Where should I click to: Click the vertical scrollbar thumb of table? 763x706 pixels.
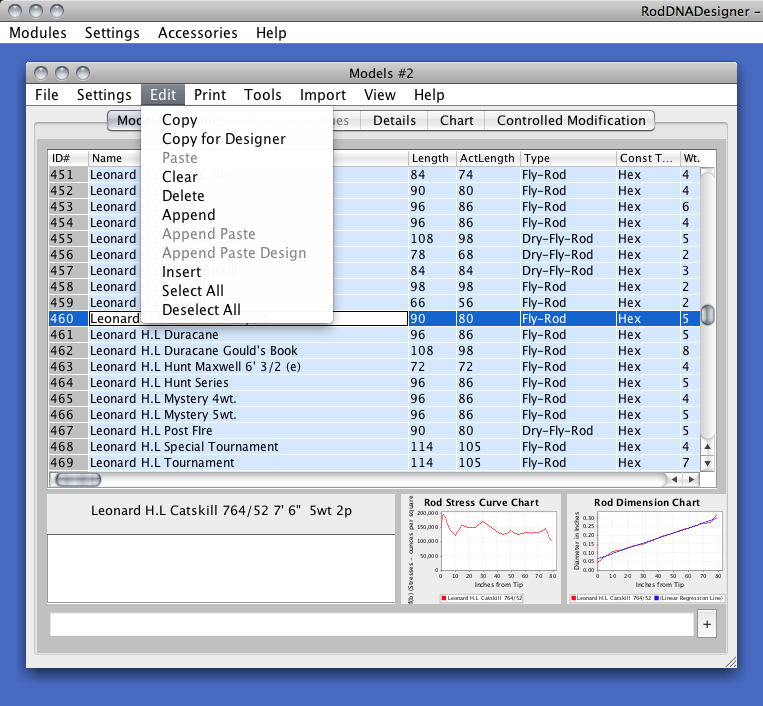point(708,315)
